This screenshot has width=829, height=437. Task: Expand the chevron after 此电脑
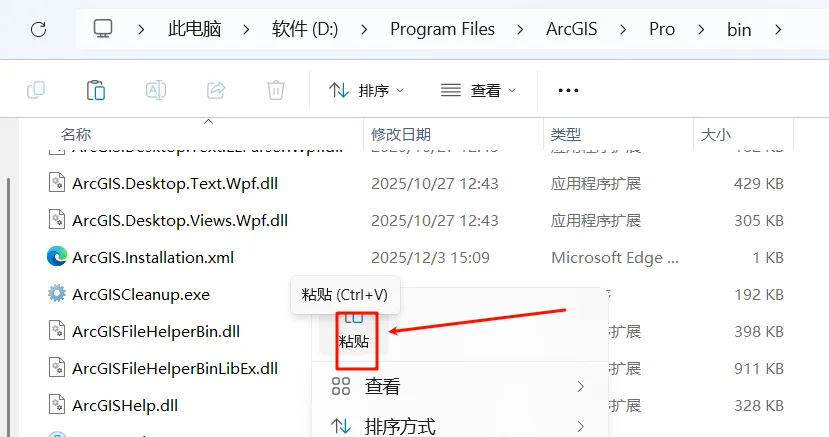[246, 30]
